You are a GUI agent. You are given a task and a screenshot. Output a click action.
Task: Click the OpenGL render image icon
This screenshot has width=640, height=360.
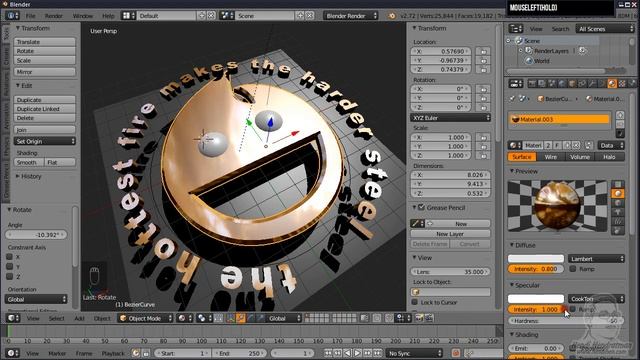[x=419, y=318]
